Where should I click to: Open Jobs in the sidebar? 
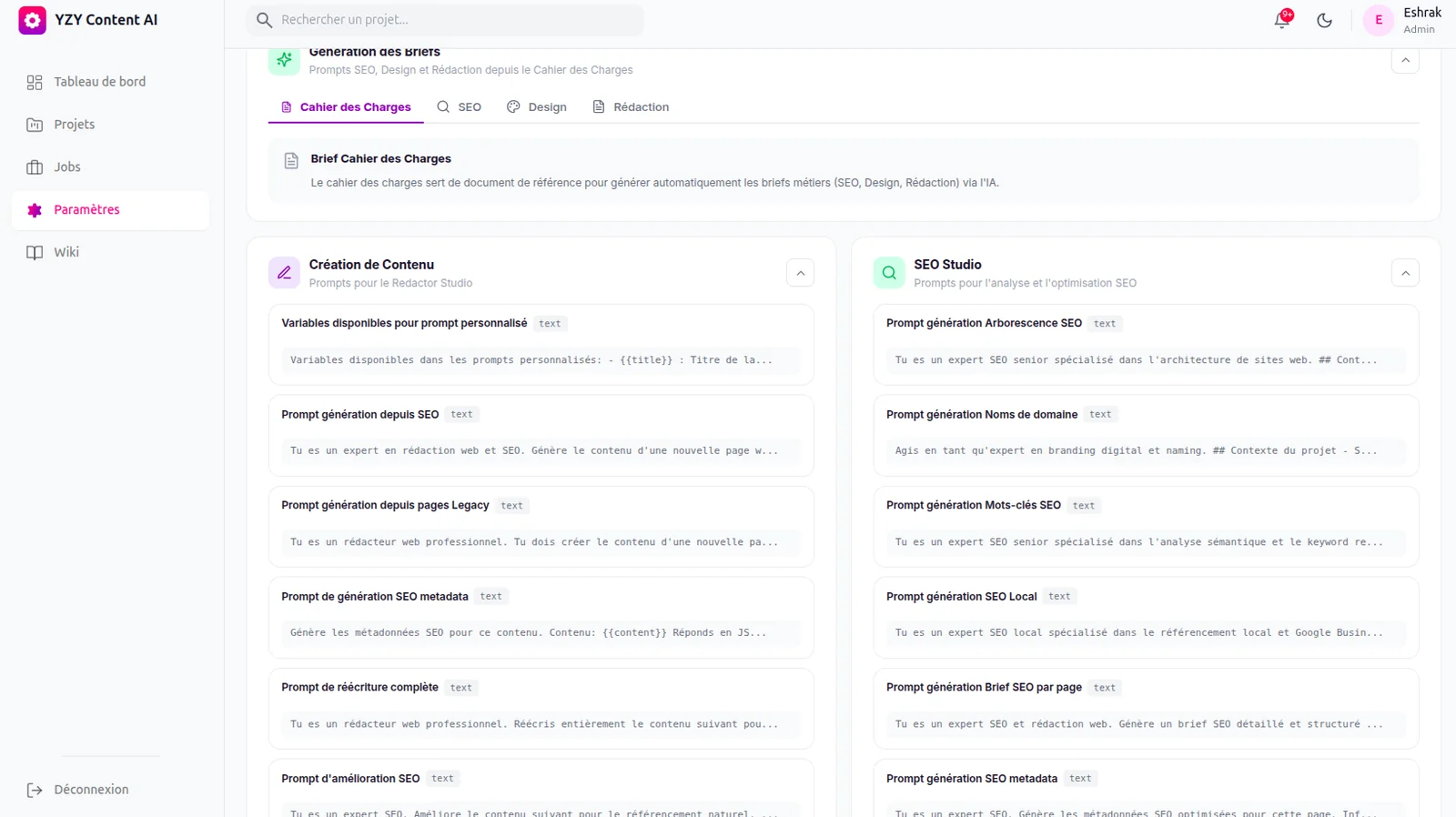111,167
